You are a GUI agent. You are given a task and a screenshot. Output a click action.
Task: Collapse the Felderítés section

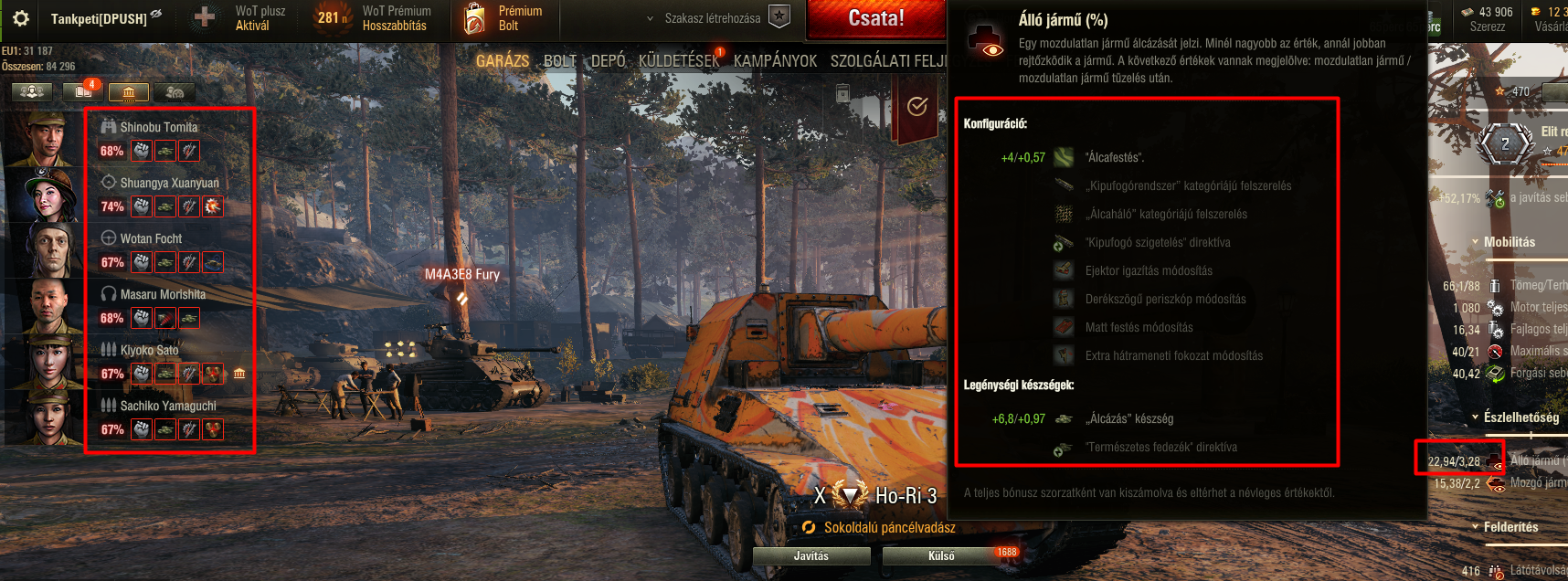click(1476, 527)
